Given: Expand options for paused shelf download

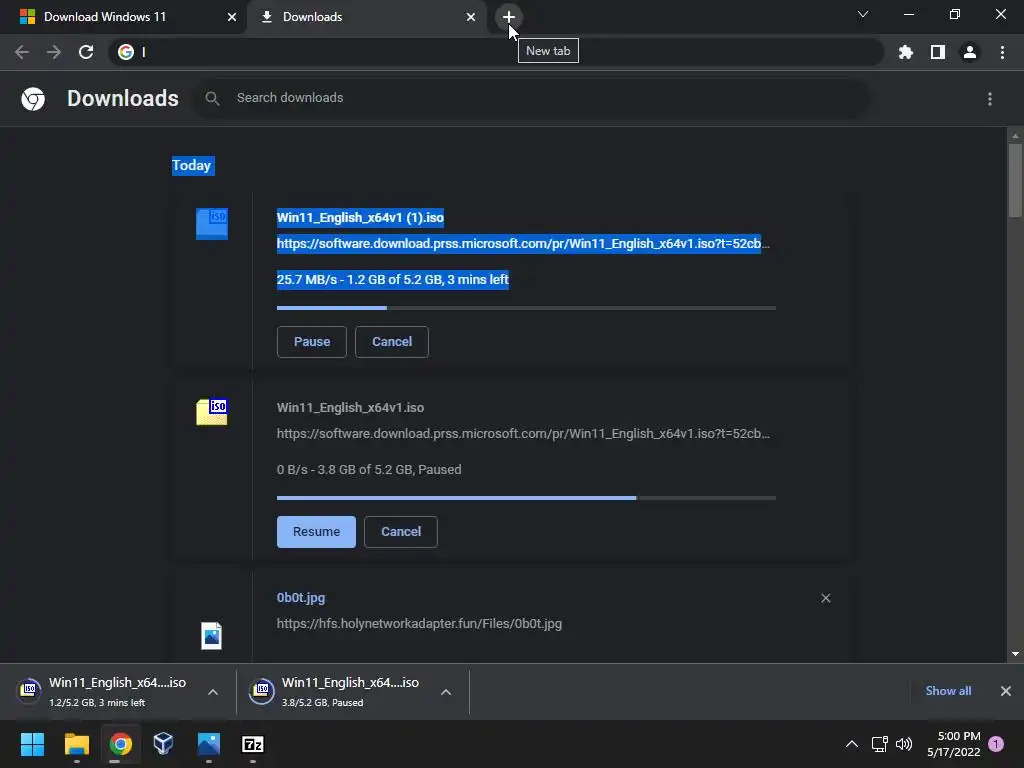Looking at the screenshot, I should point(446,692).
